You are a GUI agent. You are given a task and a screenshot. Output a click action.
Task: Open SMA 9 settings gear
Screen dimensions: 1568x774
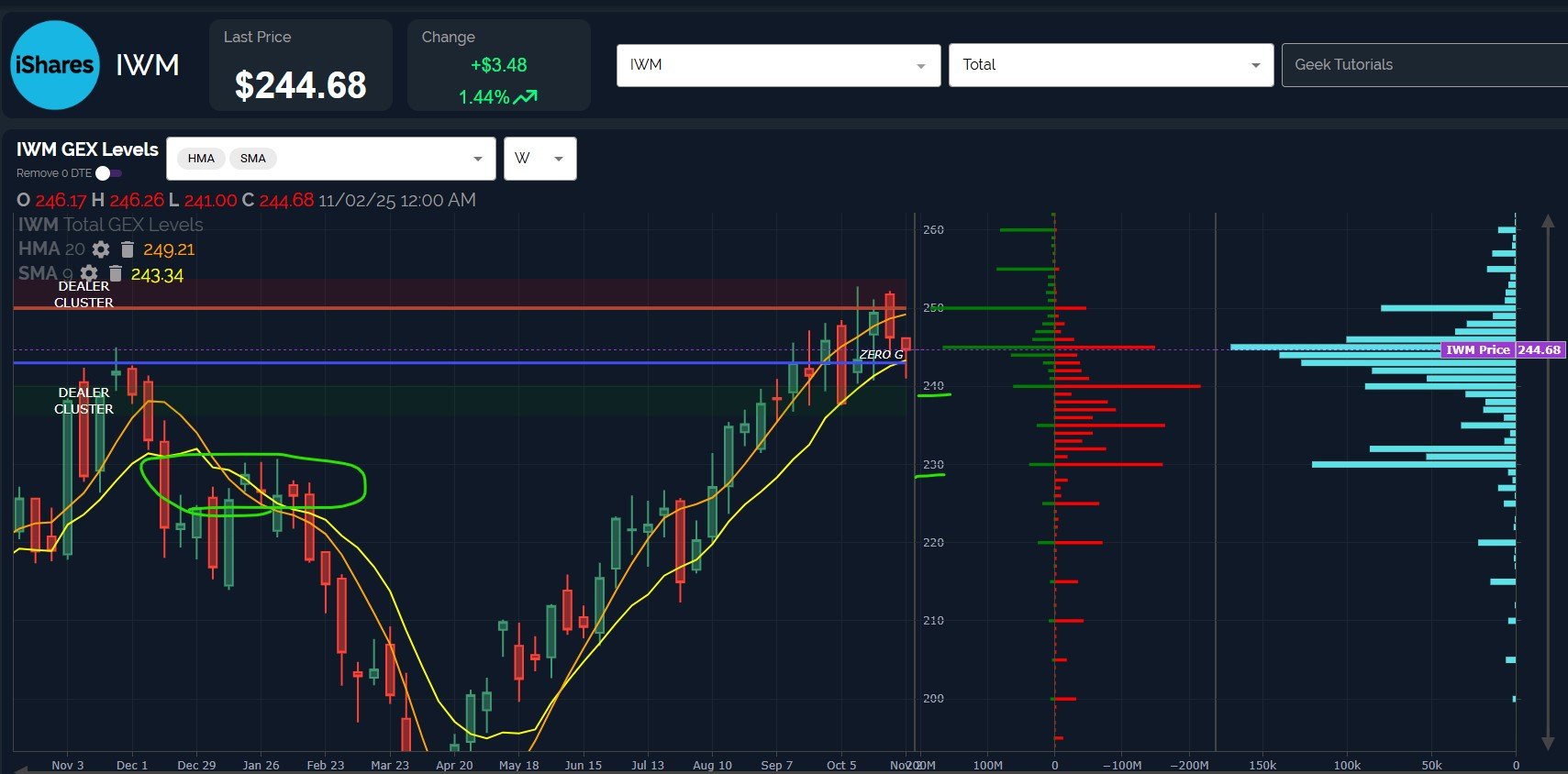tap(89, 273)
